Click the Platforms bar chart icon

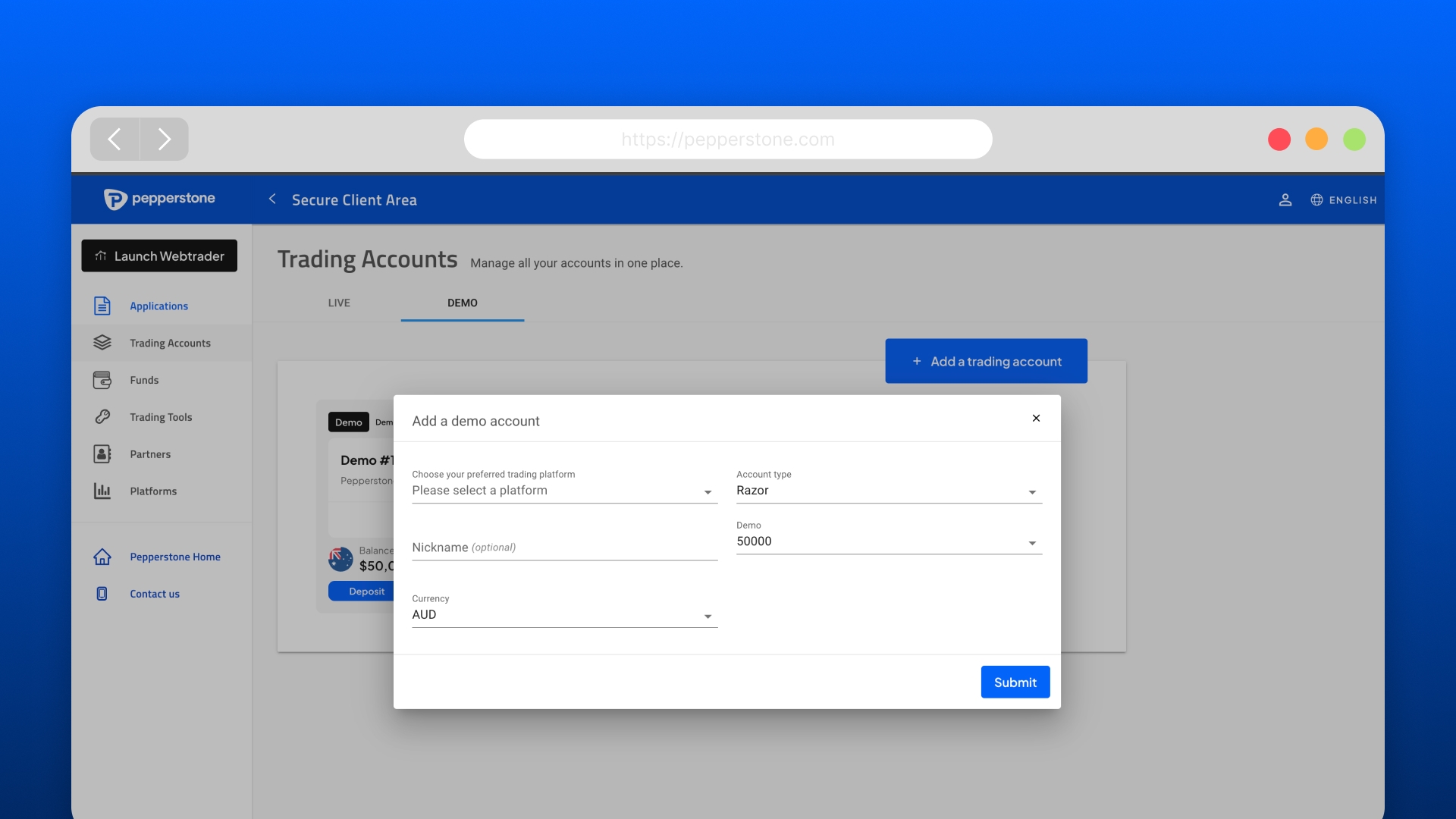click(x=102, y=491)
